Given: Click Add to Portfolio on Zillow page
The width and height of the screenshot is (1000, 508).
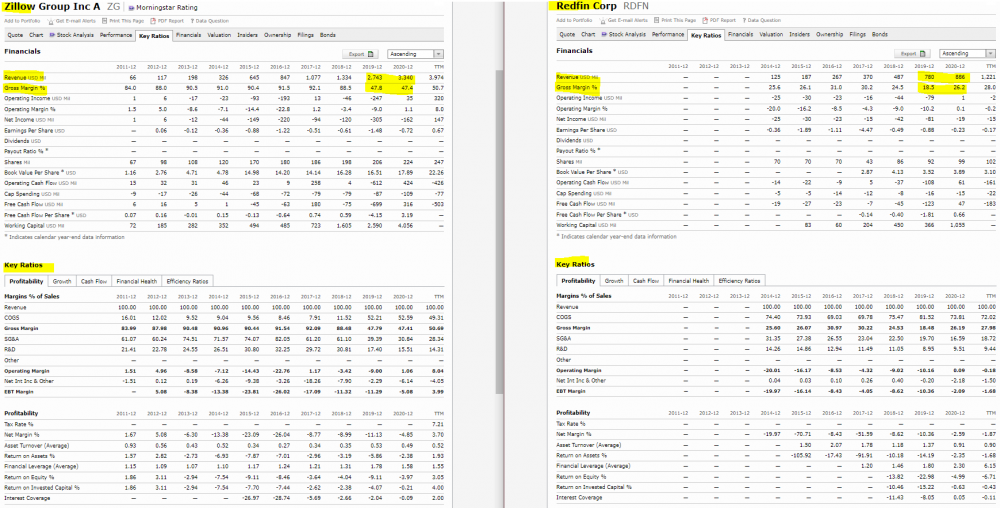Looking at the screenshot, I should 22,21.
